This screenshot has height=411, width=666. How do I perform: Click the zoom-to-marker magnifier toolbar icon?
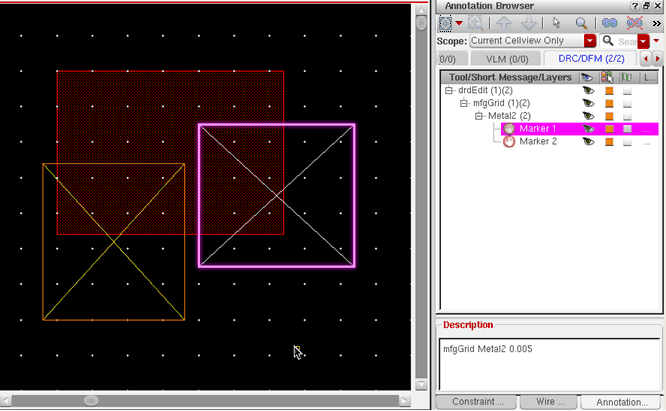click(x=581, y=23)
